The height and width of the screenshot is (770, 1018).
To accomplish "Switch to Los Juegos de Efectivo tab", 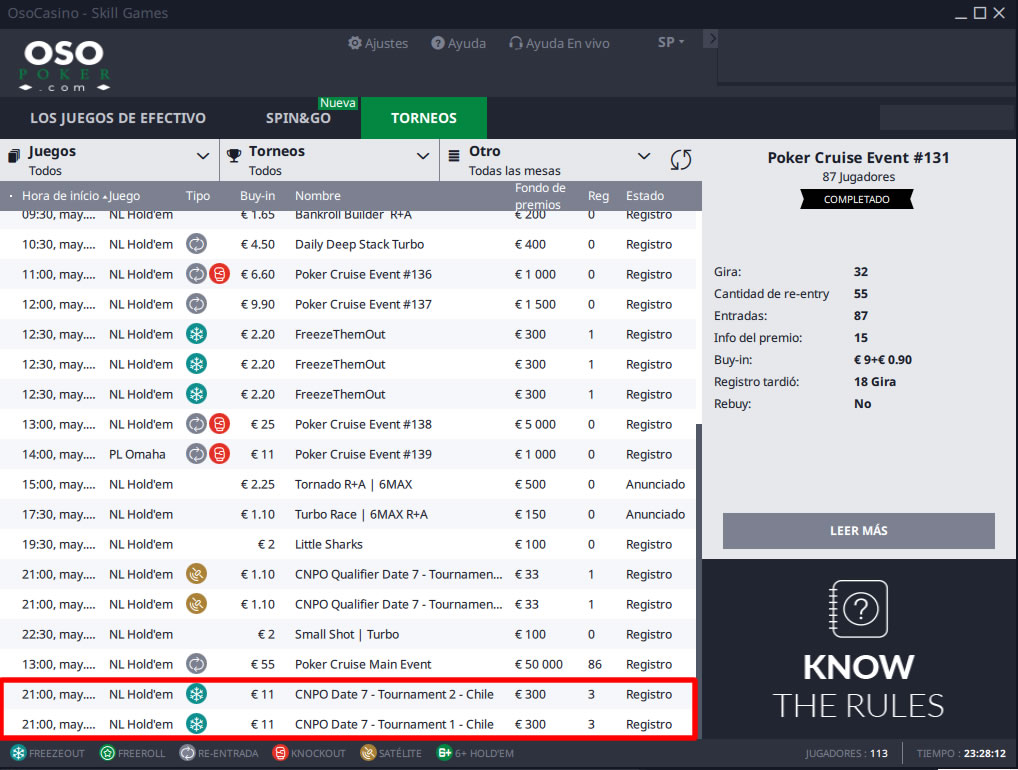I will (x=118, y=118).
